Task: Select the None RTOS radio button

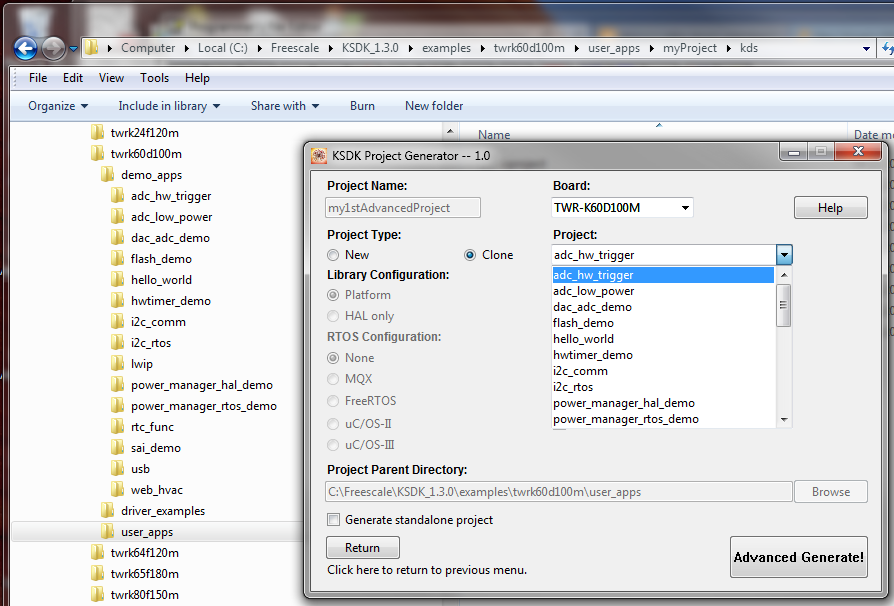Action: [333, 358]
